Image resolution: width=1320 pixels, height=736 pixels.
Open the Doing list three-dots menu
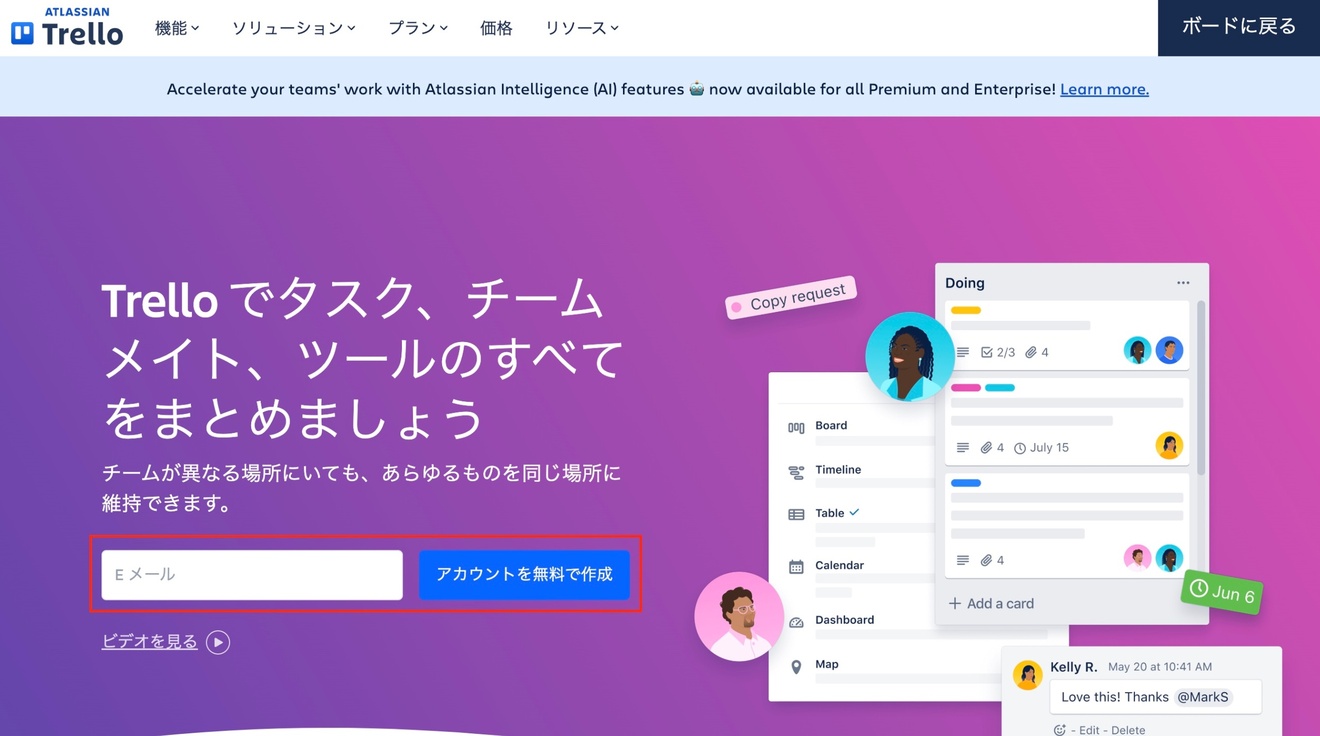click(1183, 283)
